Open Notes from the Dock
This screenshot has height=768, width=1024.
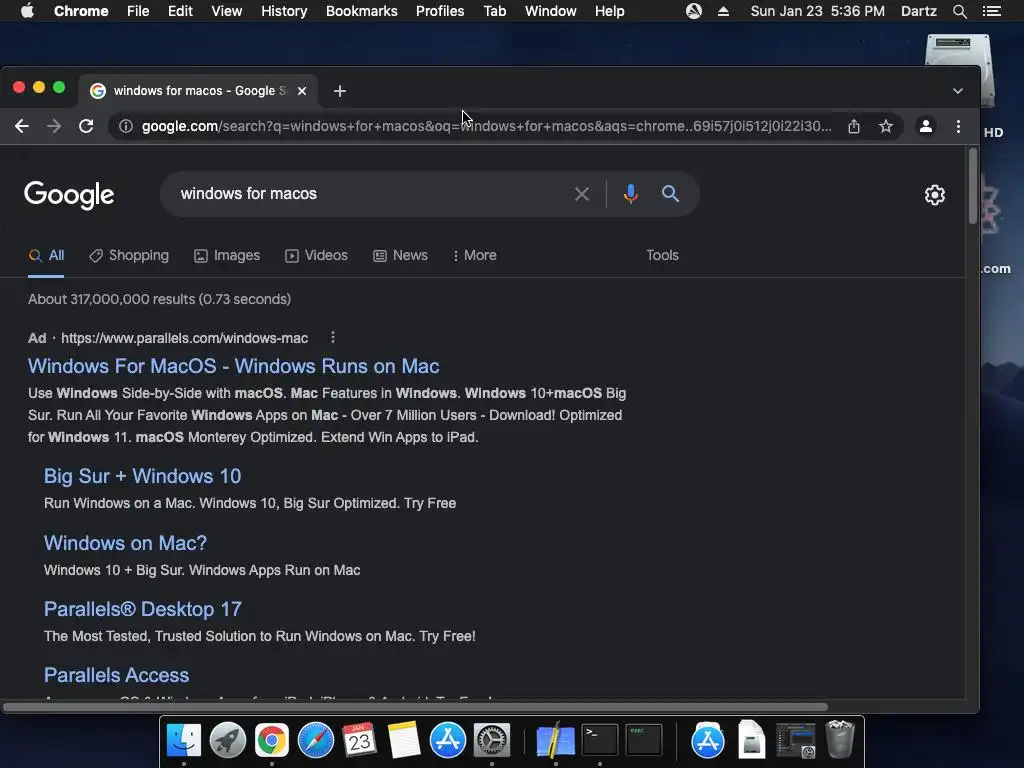pos(404,740)
